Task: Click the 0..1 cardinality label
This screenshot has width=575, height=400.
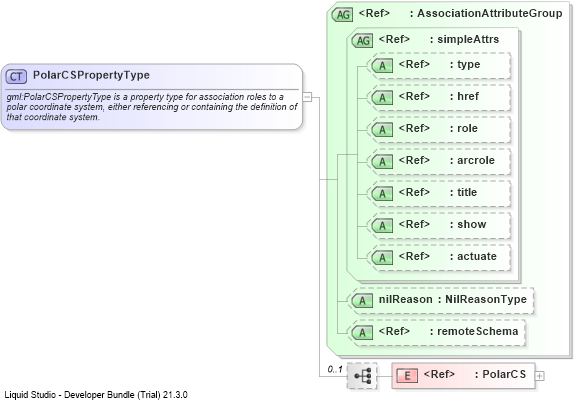Action: pyautogui.click(x=335, y=369)
